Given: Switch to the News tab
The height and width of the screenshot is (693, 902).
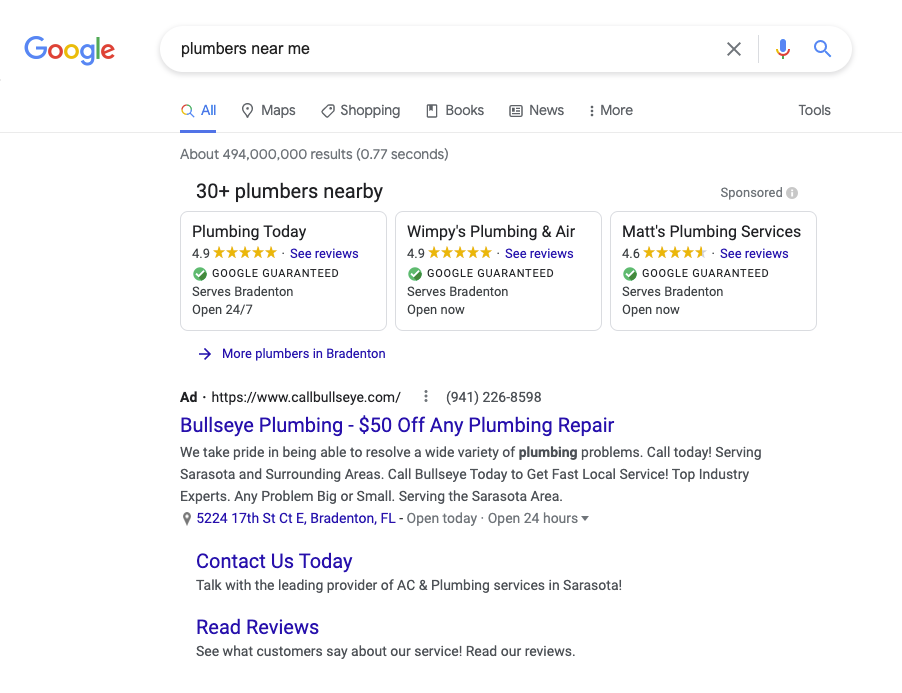Looking at the screenshot, I should pos(536,110).
